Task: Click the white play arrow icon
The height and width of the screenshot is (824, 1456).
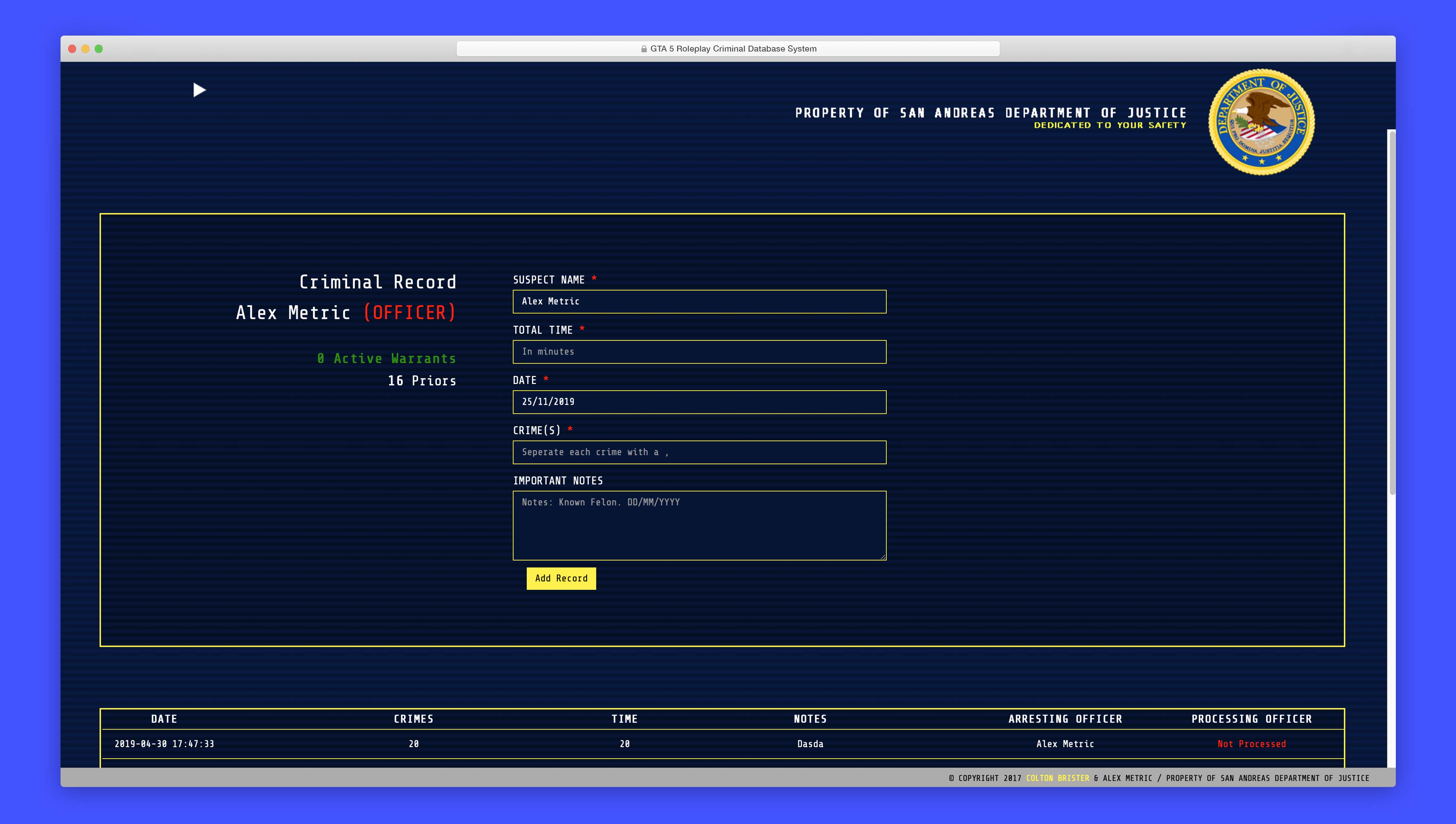Action: click(199, 90)
